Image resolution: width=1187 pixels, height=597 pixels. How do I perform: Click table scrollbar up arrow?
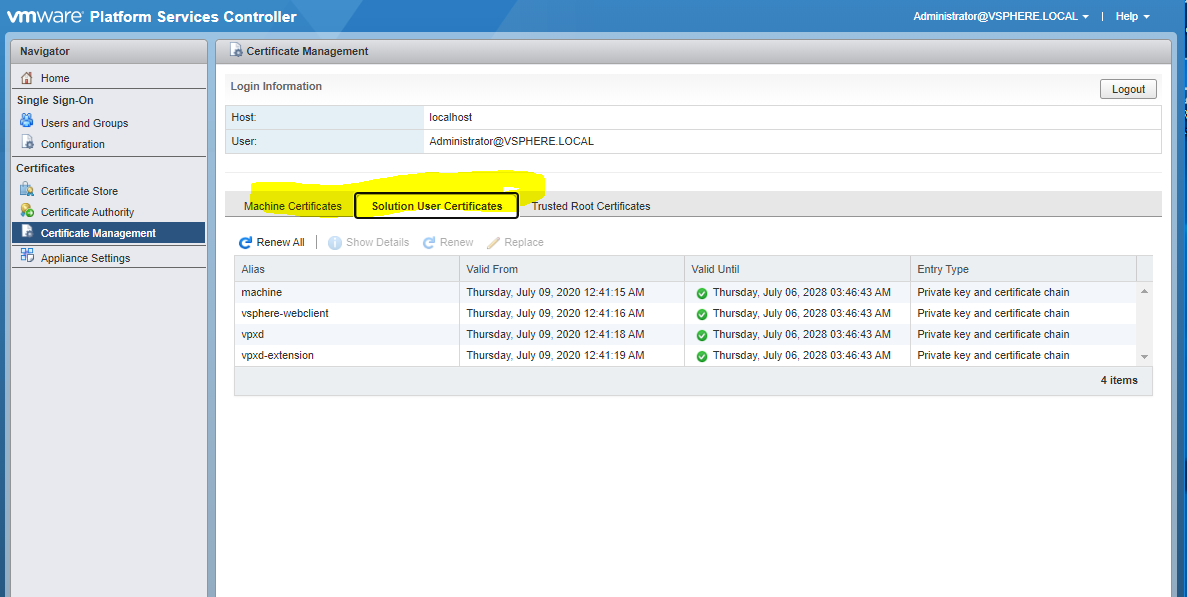coord(1145,291)
